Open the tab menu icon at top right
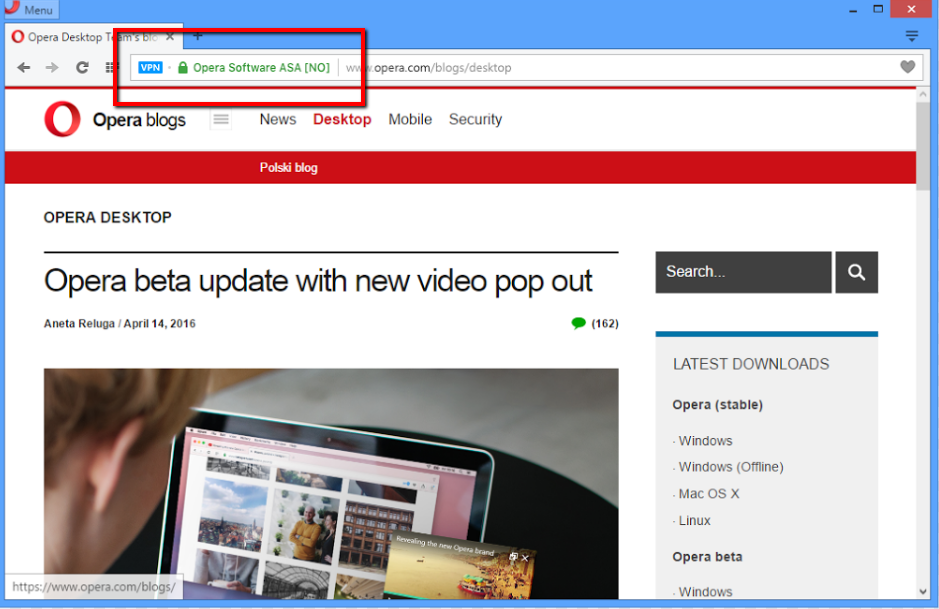The height and width of the screenshot is (609, 939). coord(911,37)
